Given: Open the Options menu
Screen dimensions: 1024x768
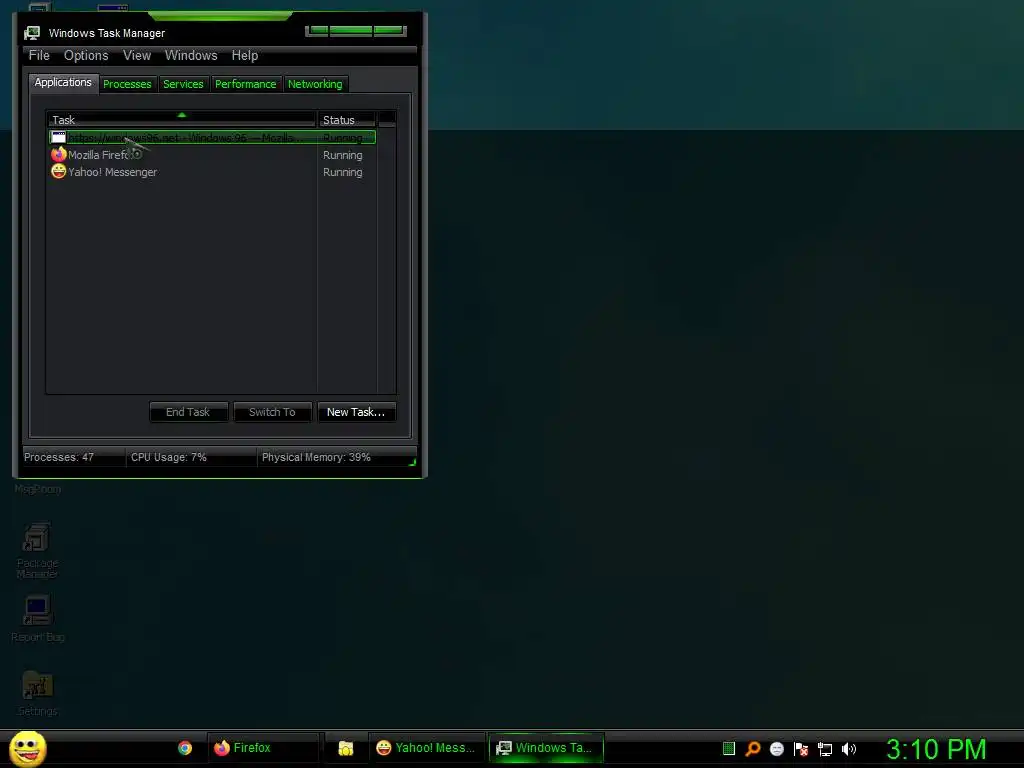Looking at the screenshot, I should coord(86,56).
